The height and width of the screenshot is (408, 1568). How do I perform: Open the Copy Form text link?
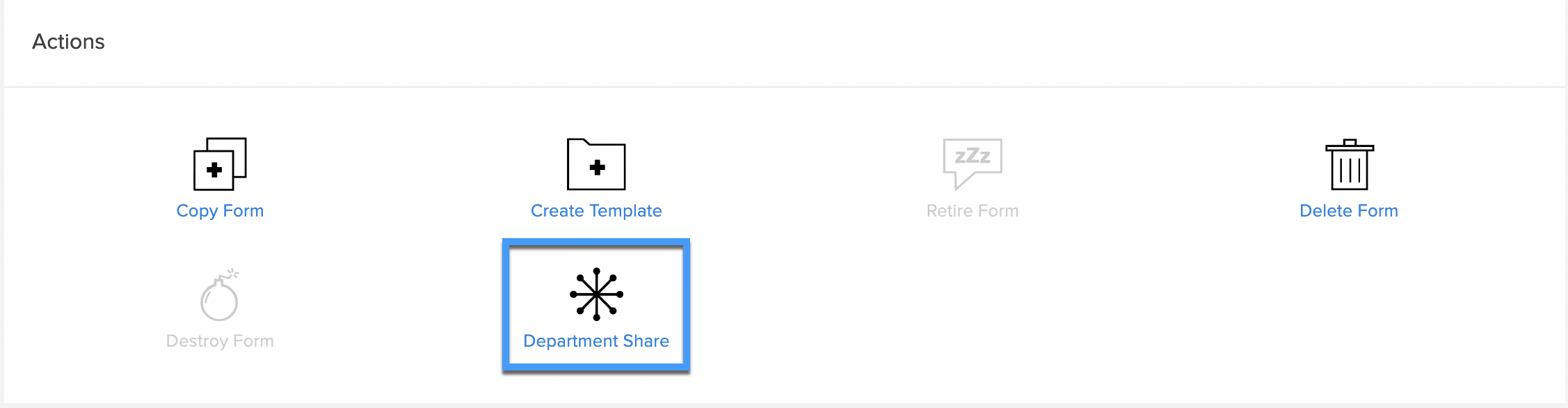(x=220, y=211)
